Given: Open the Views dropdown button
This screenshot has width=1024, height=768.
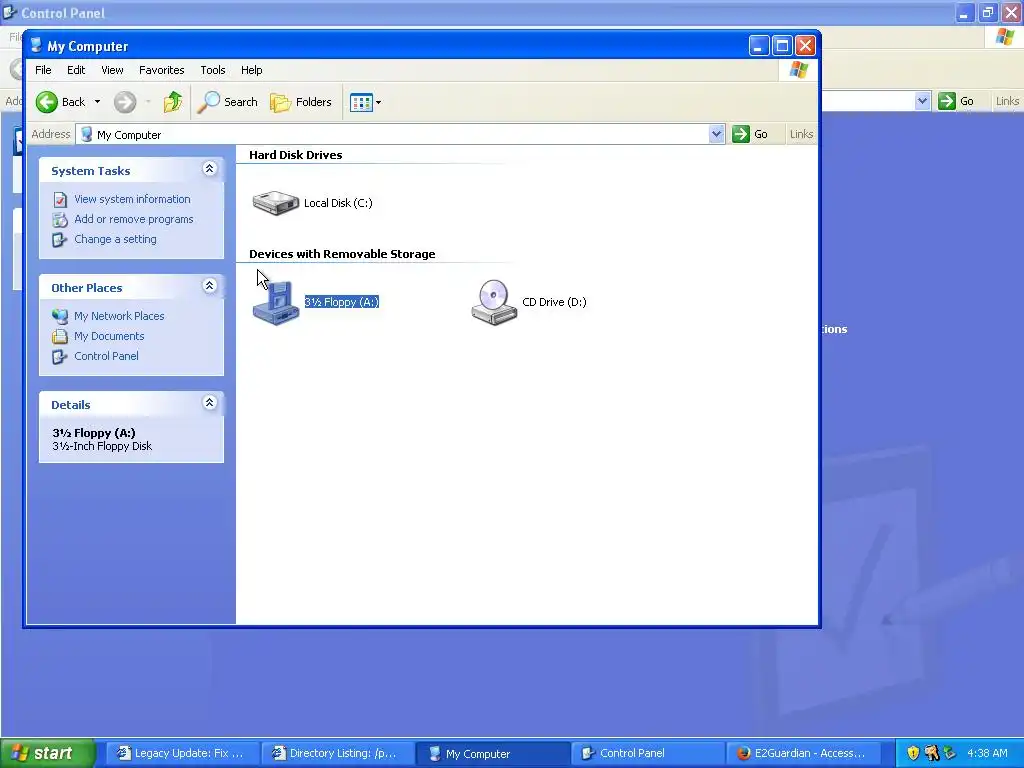Looking at the screenshot, I should (x=365, y=102).
